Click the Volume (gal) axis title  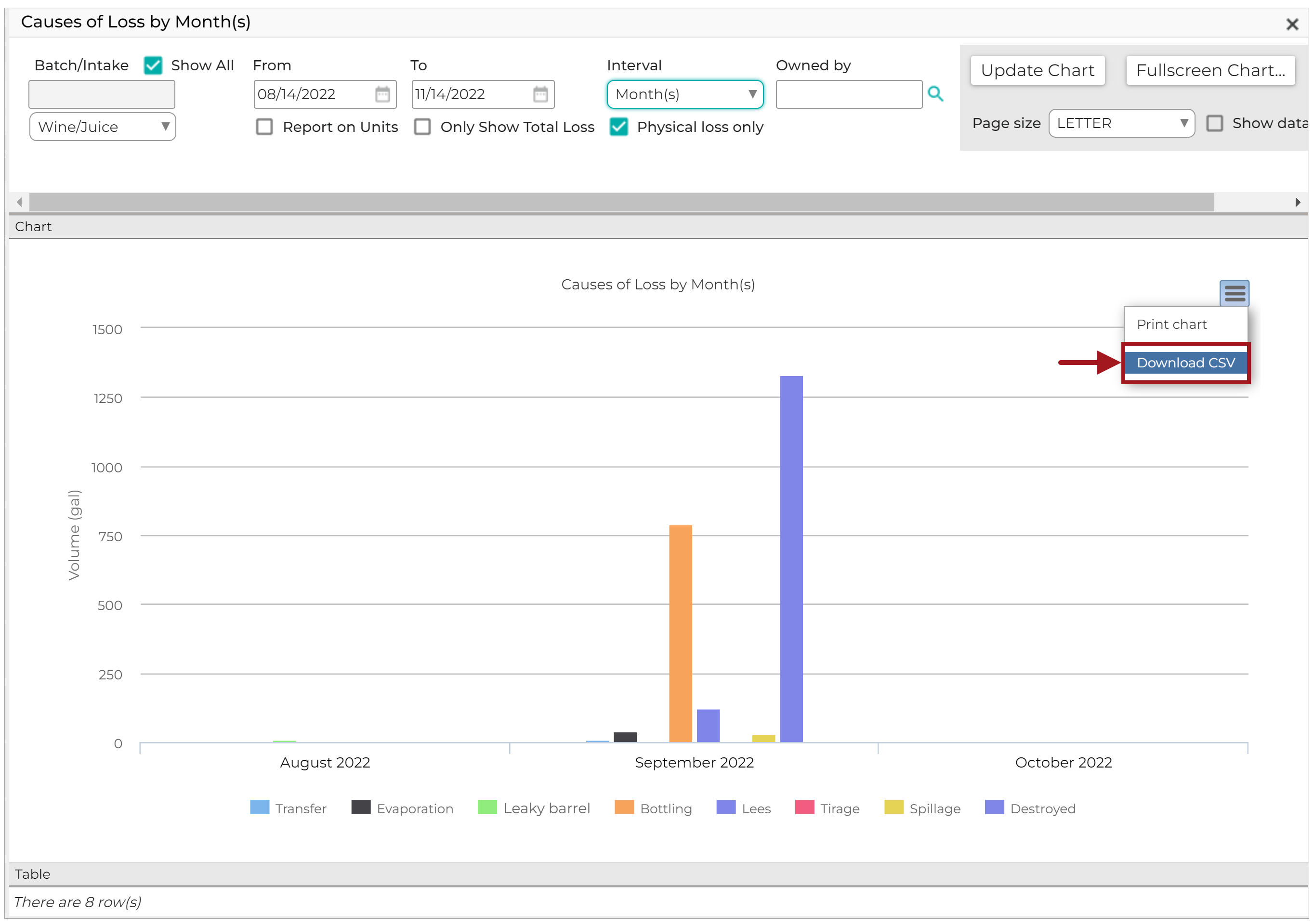(74, 535)
